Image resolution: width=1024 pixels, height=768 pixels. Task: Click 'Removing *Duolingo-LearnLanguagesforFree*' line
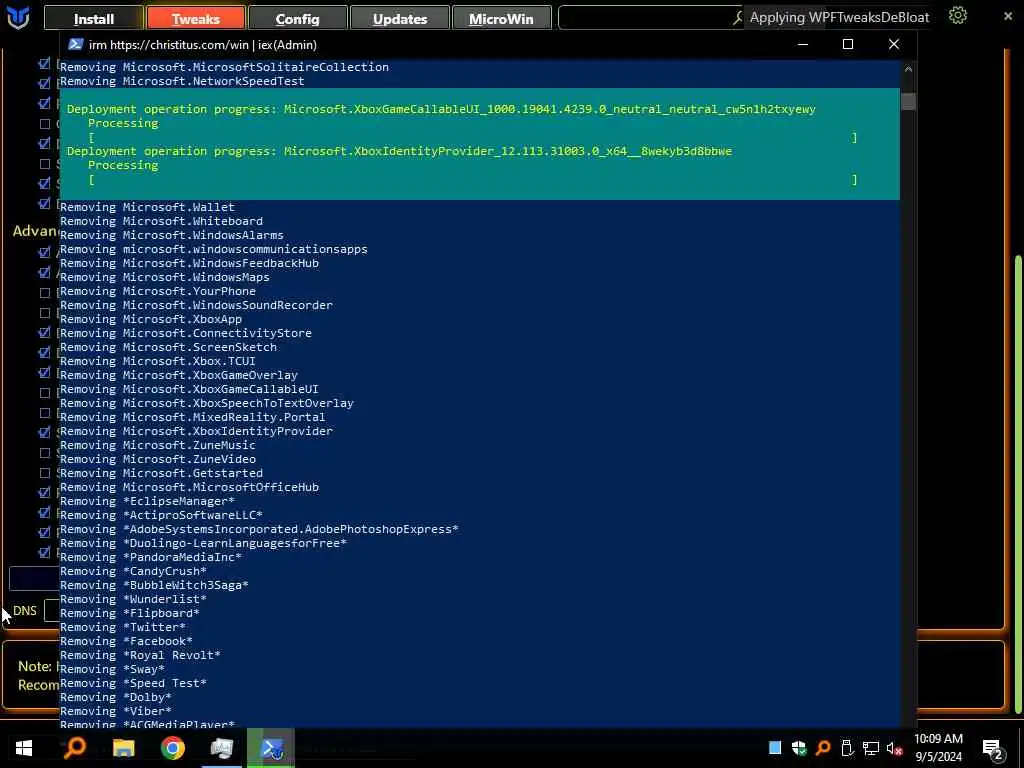[203, 543]
